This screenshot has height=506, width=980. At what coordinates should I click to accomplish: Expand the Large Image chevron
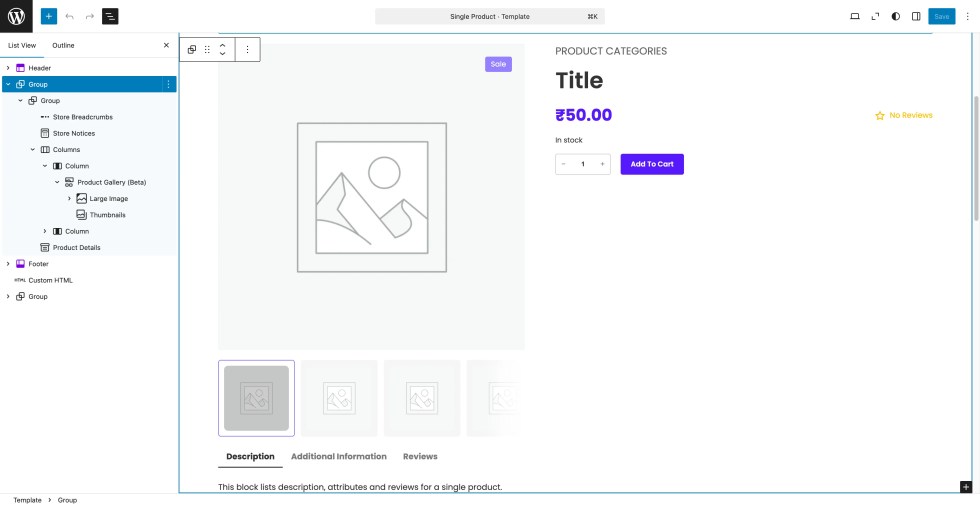[69, 199]
